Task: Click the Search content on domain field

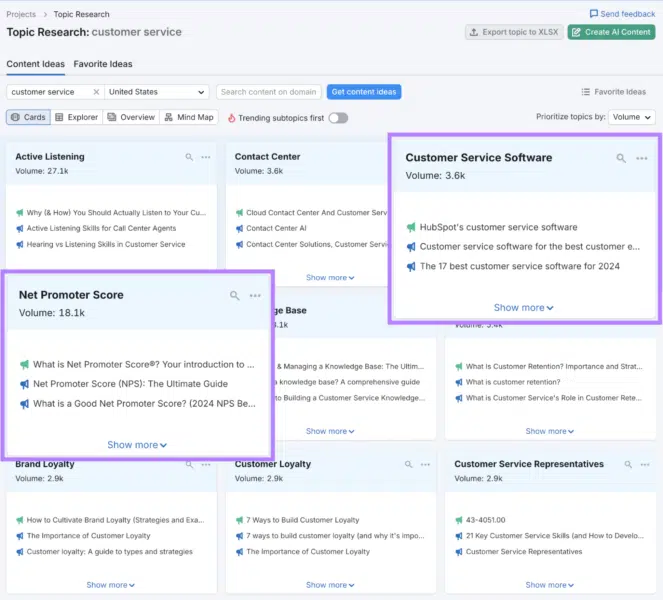Action: click(268, 92)
